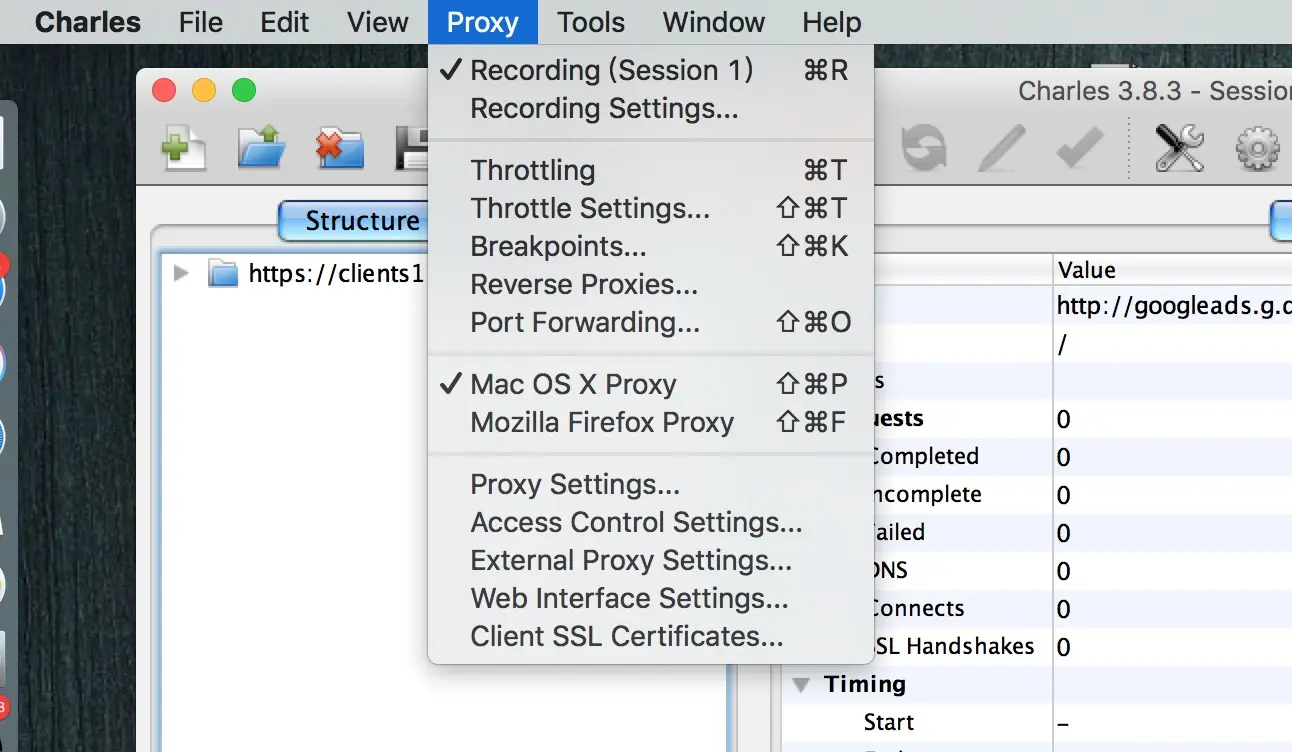Choose Breakpoints... menu item
This screenshot has height=752, width=1292.
click(650, 246)
